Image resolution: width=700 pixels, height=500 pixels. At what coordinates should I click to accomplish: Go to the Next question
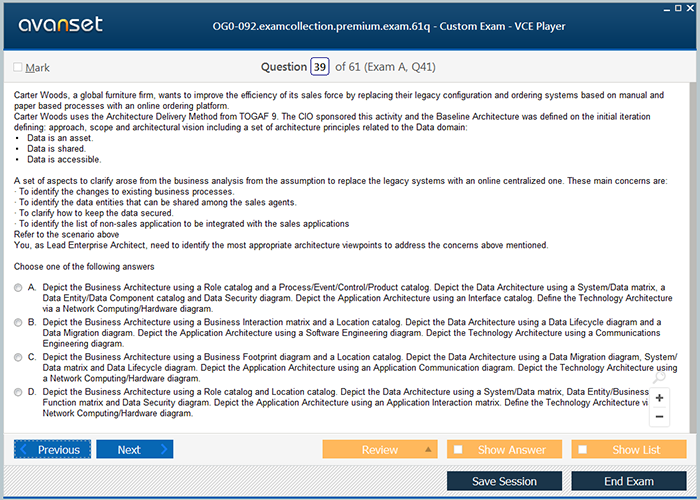135,449
